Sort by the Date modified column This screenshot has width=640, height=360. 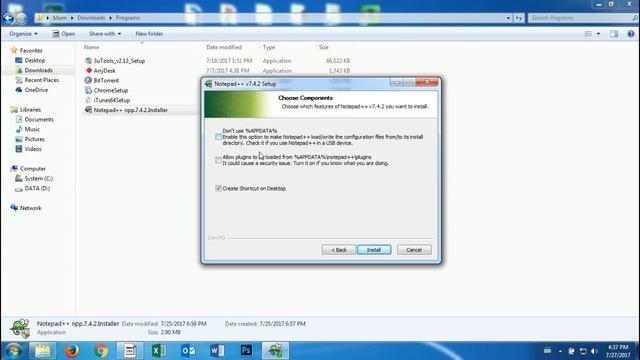pyautogui.click(x=224, y=47)
